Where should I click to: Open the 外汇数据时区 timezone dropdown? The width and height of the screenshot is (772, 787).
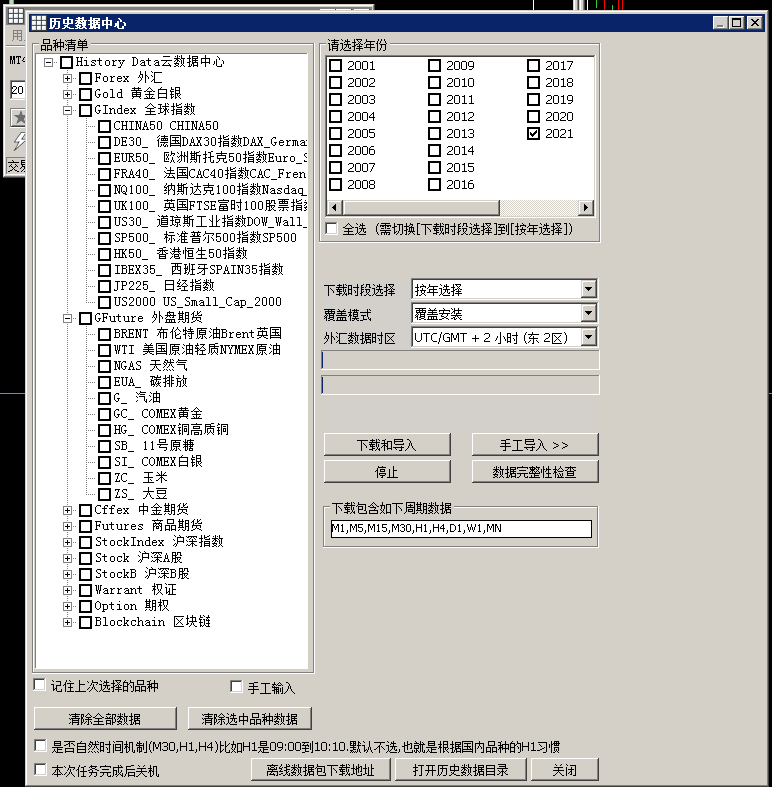point(588,338)
